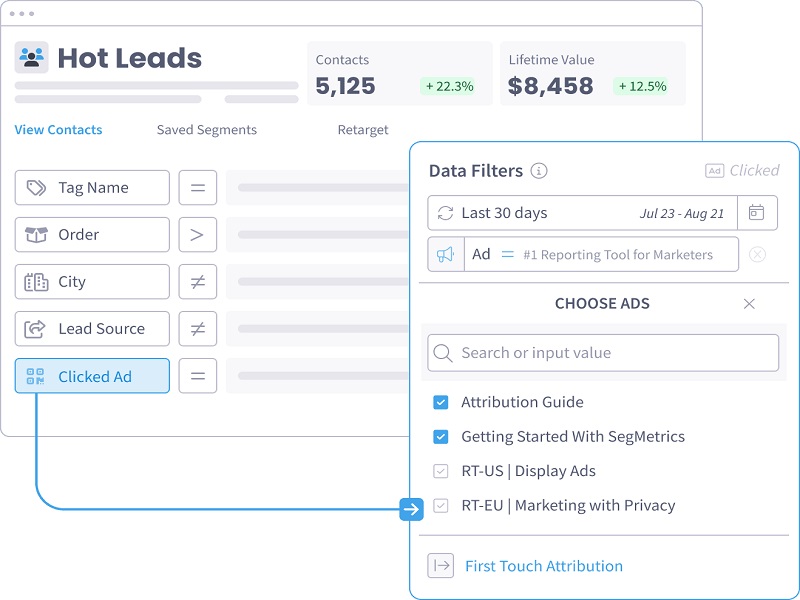Screen dimensions: 800x600
Task: Click the First Touch Attribution arrow icon
Action: point(441,566)
